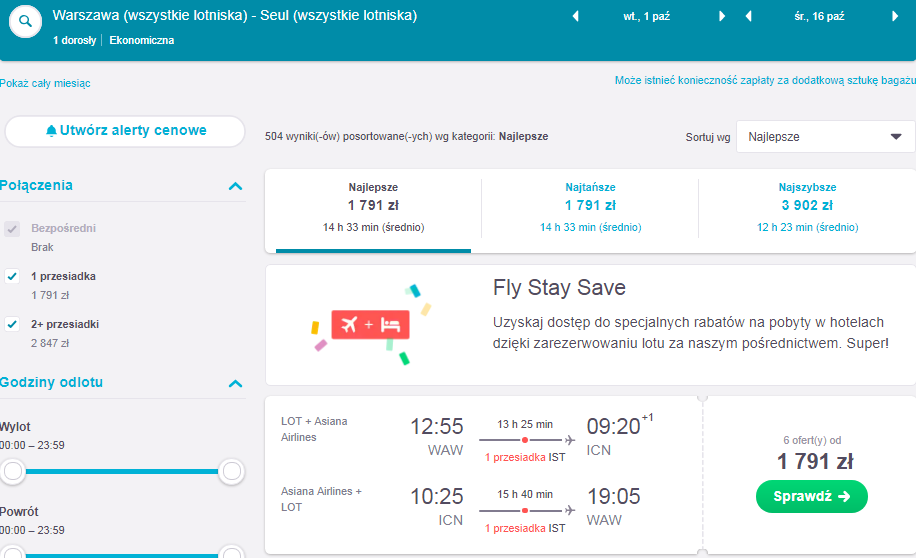The width and height of the screenshot is (916, 558).
Task: Click the Wylot slider left handle
Action: tap(13, 471)
